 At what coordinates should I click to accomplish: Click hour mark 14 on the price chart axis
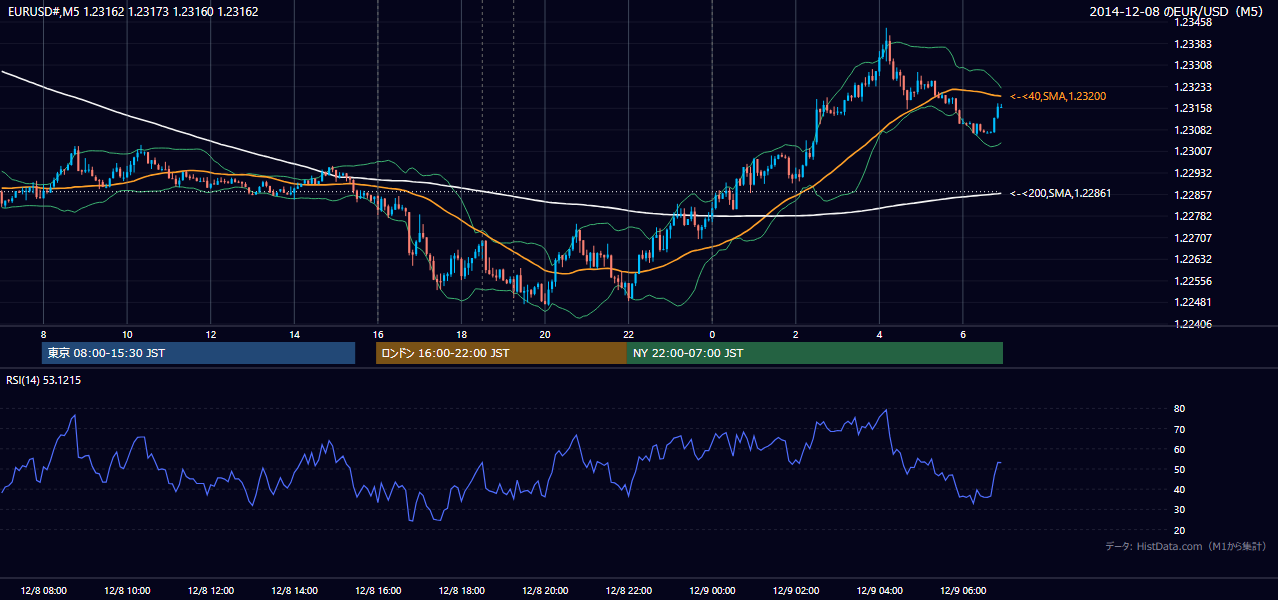294,334
